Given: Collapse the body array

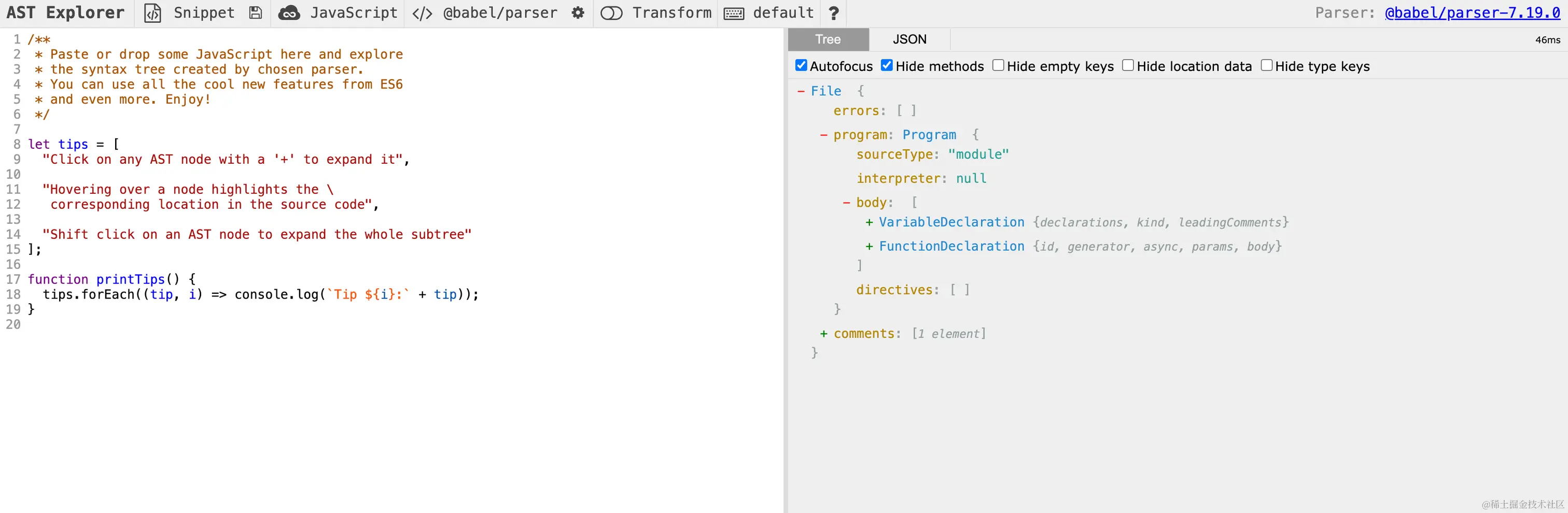Looking at the screenshot, I should pos(846,203).
